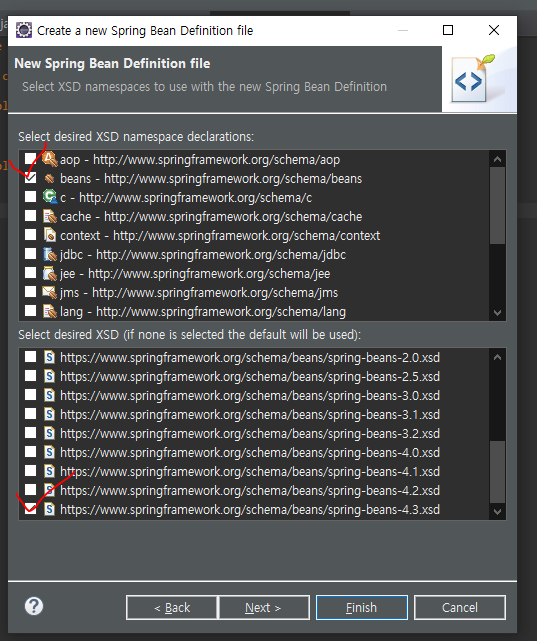Enable the jee namespace checkbox
Viewport: 537px width, 641px height.
point(30,272)
